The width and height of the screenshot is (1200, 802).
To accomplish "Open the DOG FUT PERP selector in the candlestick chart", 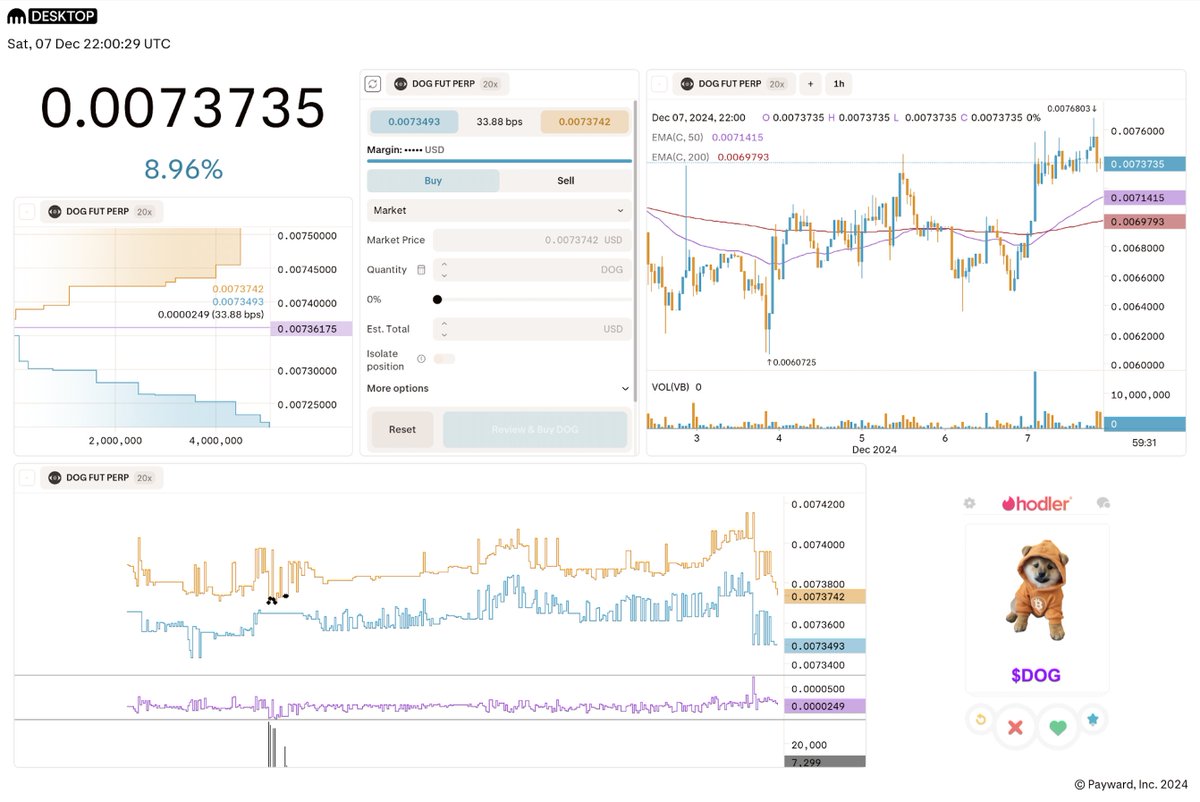I will point(733,84).
